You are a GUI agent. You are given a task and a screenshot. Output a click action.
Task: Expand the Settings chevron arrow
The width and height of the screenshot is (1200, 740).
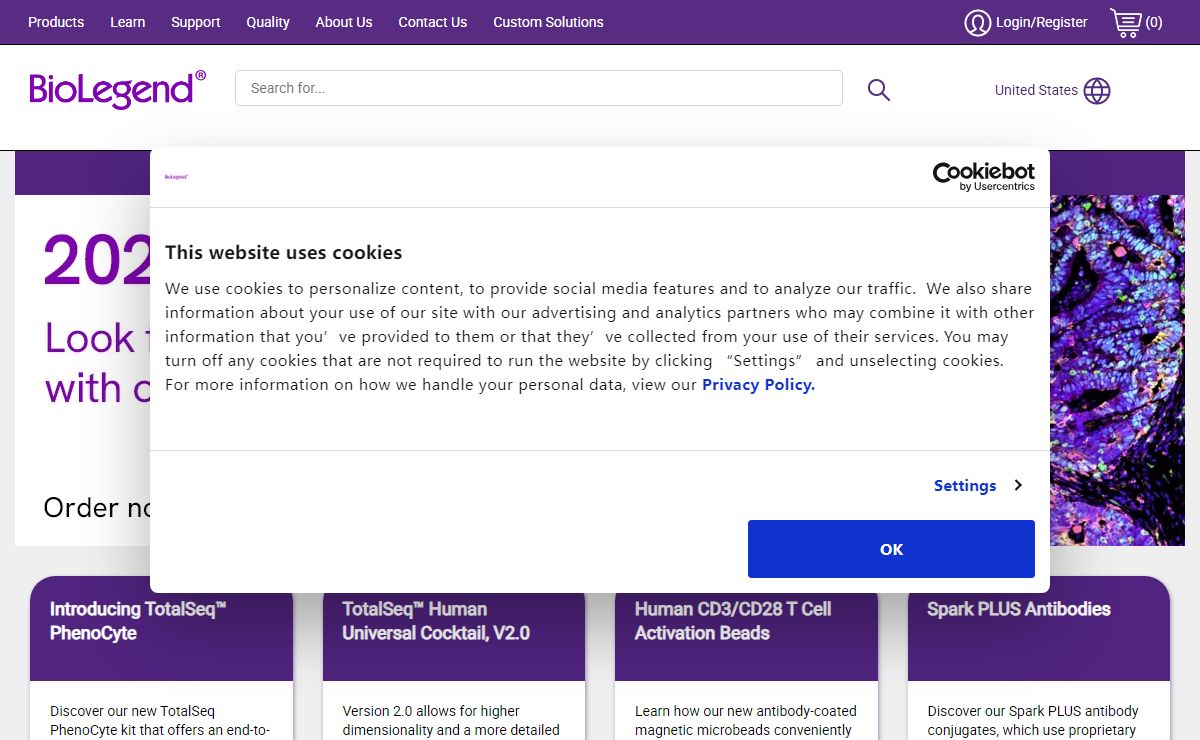point(1018,485)
